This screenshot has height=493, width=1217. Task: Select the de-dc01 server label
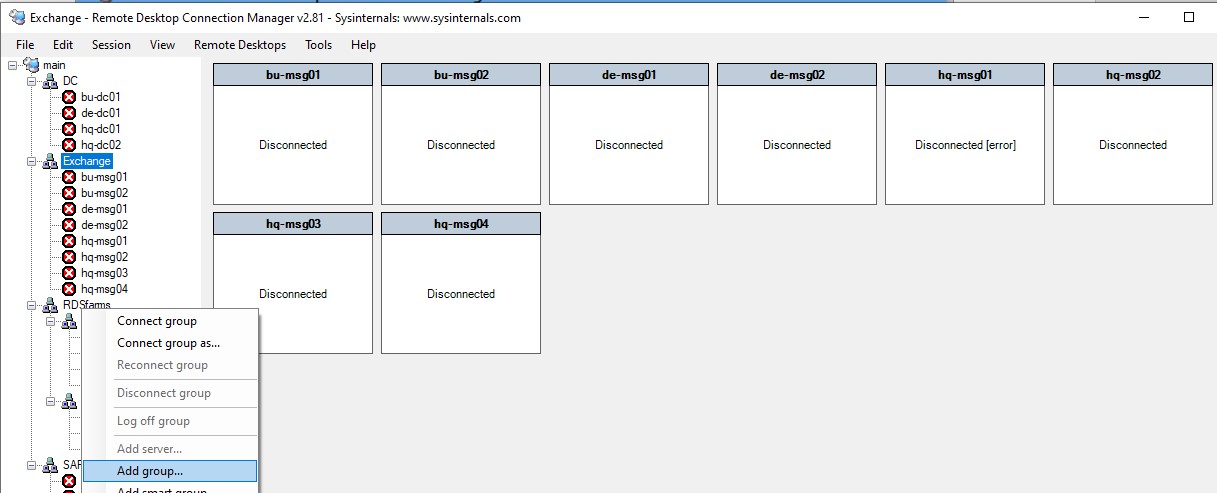[101, 113]
